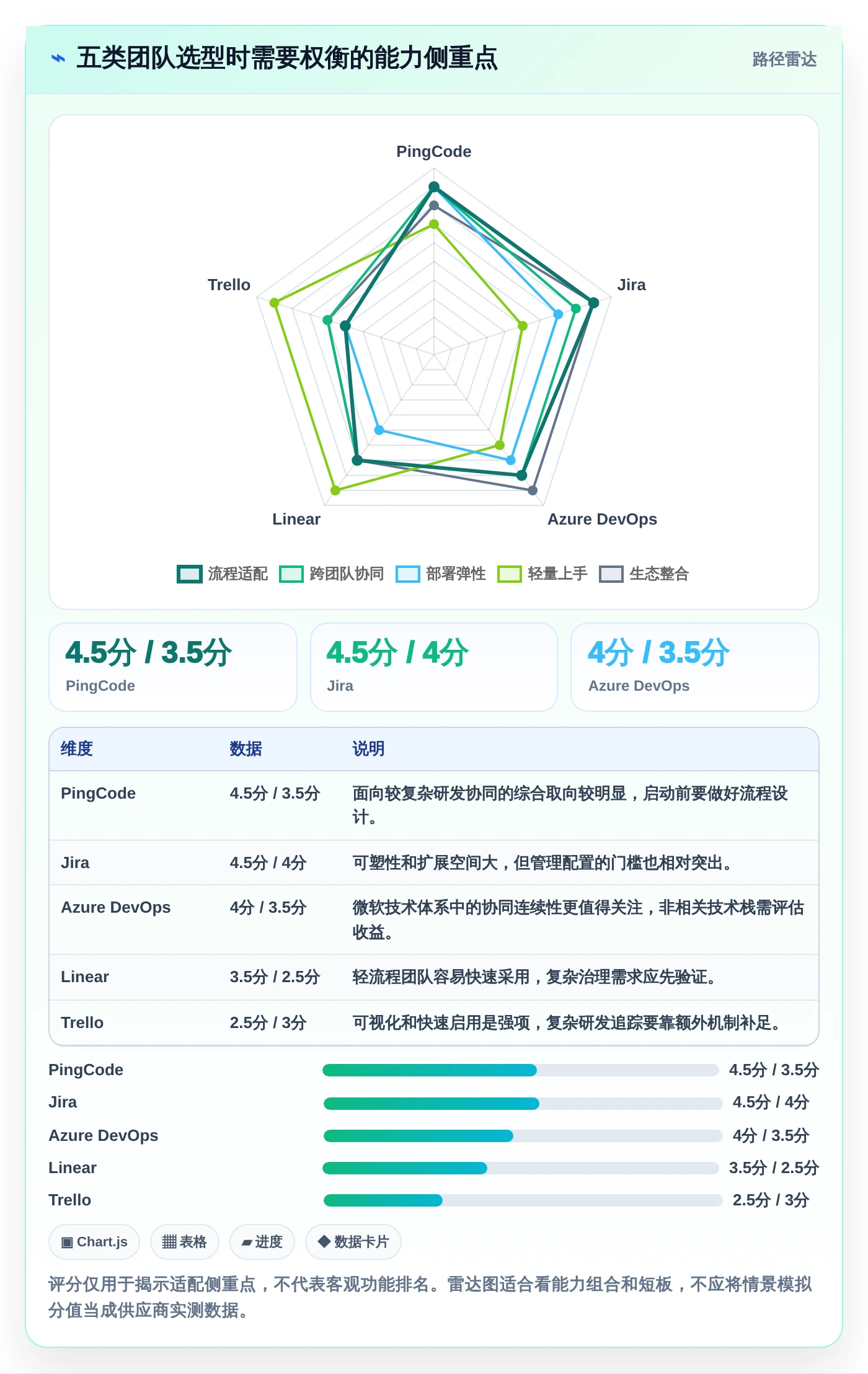Click the blue lightning icon beside the title
This screenshot has width=868, height=1374.
tap(58, 58)
